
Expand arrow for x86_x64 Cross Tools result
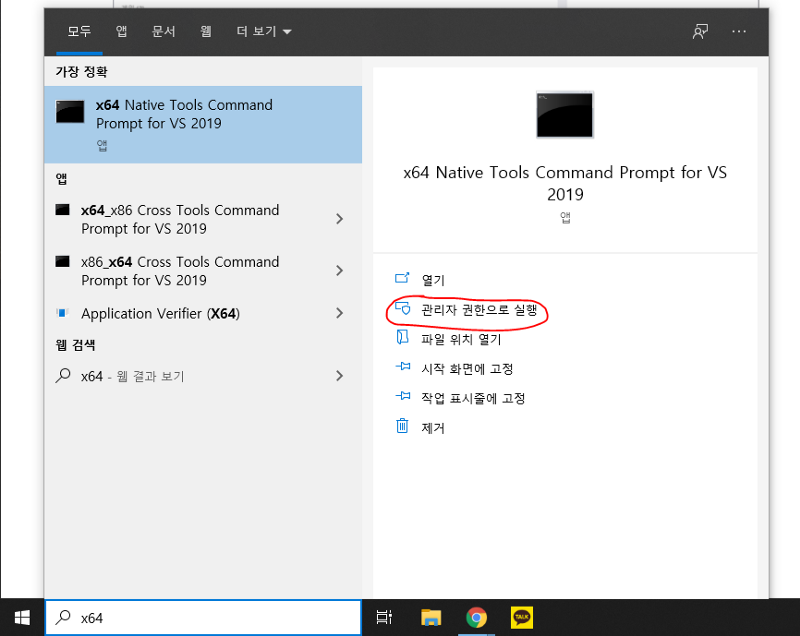340,271
